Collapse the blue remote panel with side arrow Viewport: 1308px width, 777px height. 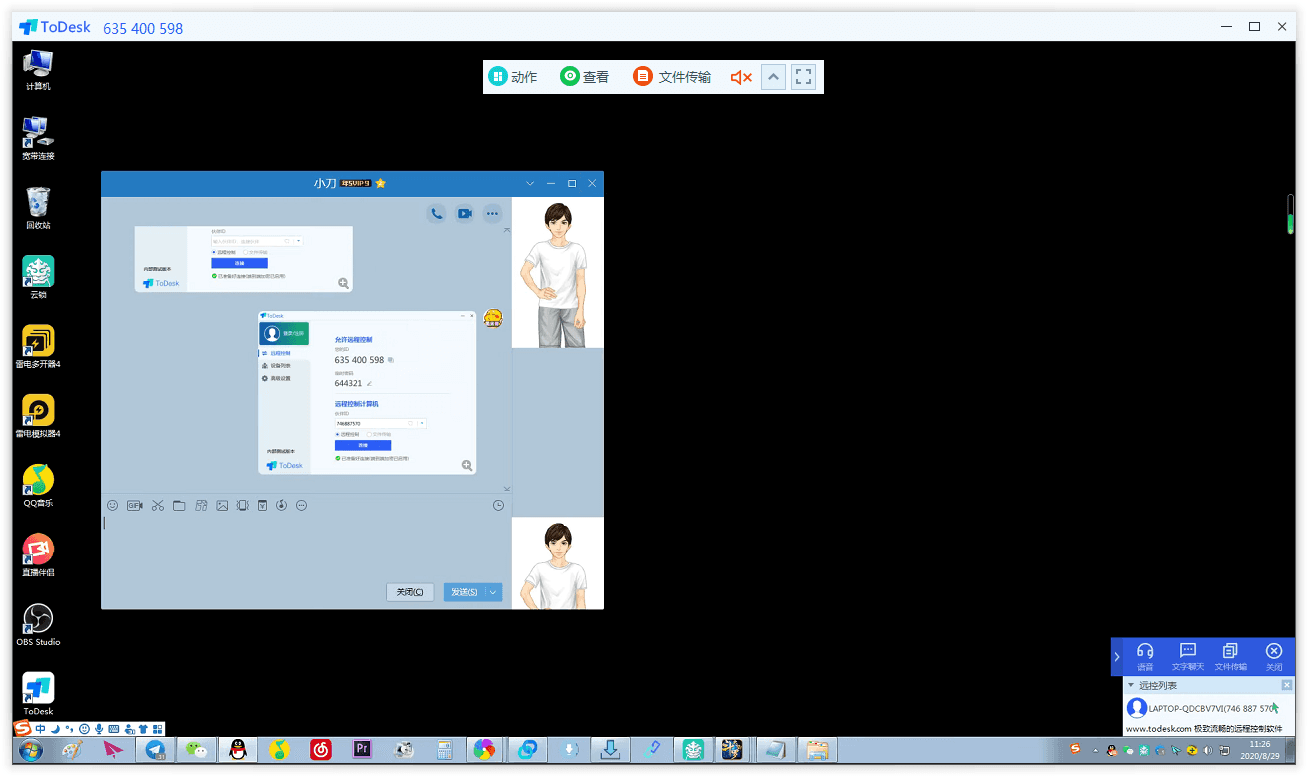(x=1117, y=656)
